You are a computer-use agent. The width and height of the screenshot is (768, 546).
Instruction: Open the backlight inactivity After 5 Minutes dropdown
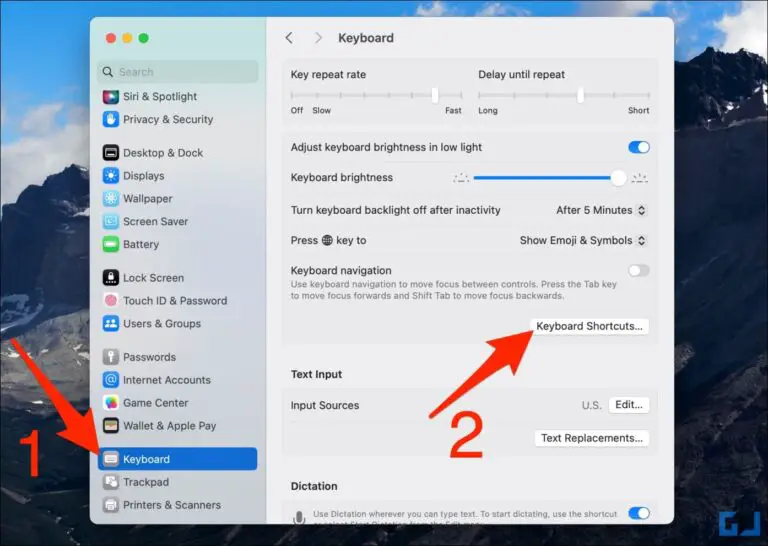point(601,210)
